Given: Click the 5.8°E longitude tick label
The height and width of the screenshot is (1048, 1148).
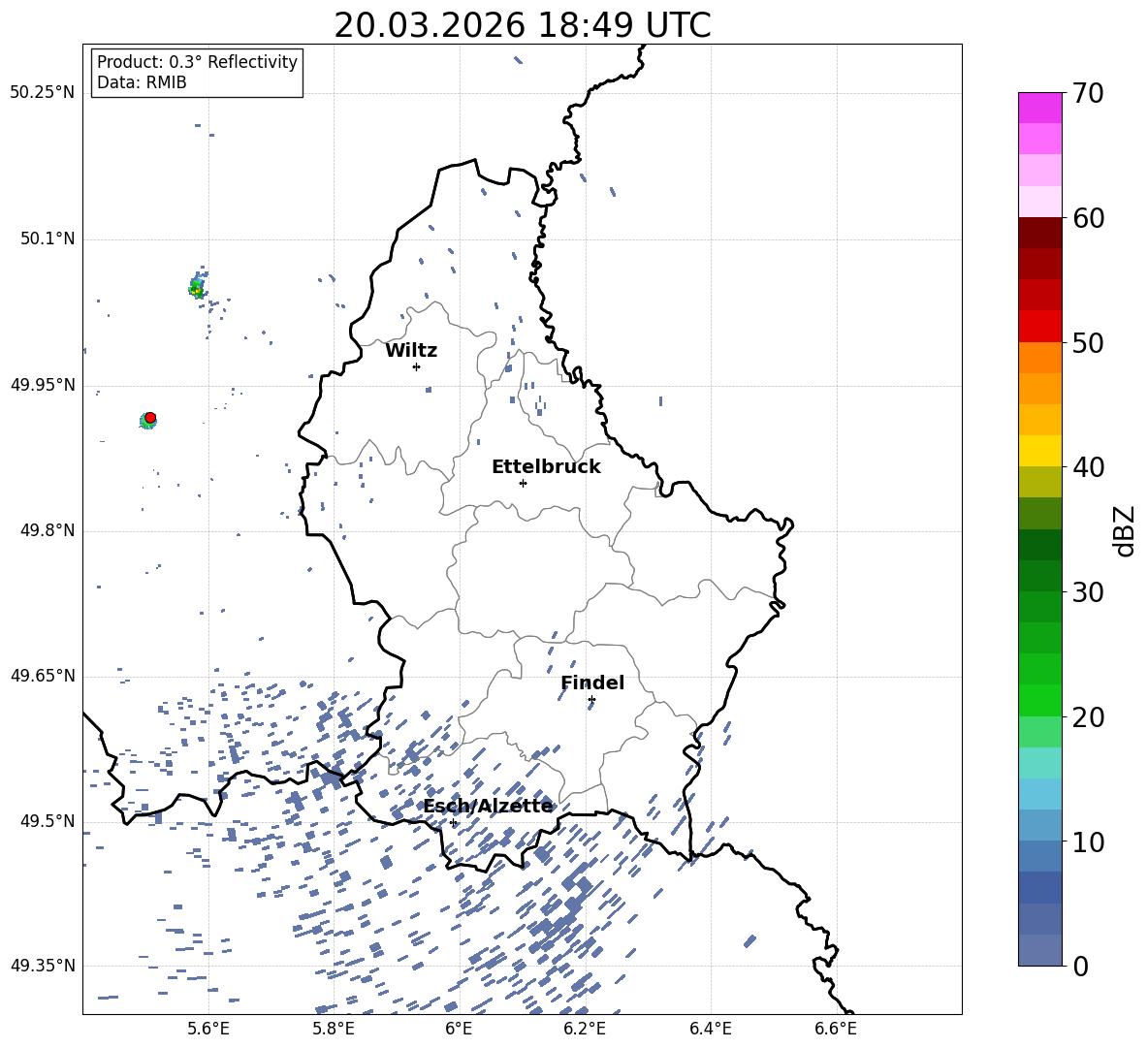Looking at the screenshot, I should point(334,1029).
